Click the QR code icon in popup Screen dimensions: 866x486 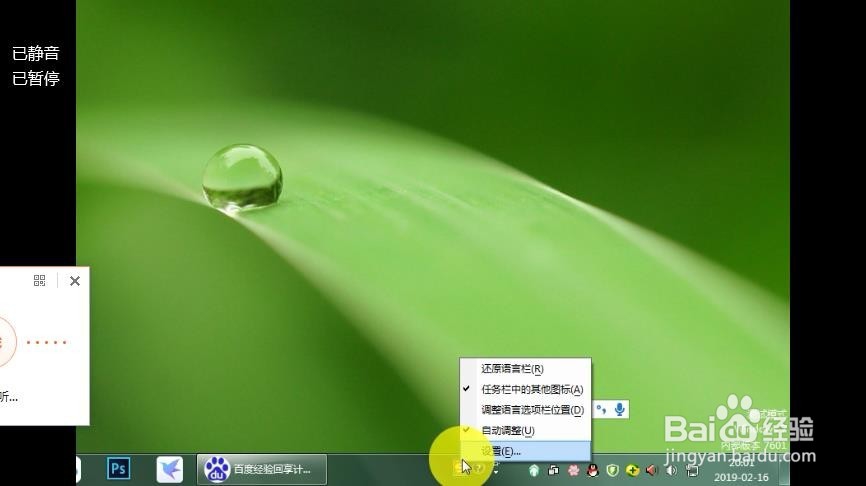pos(39,281)
